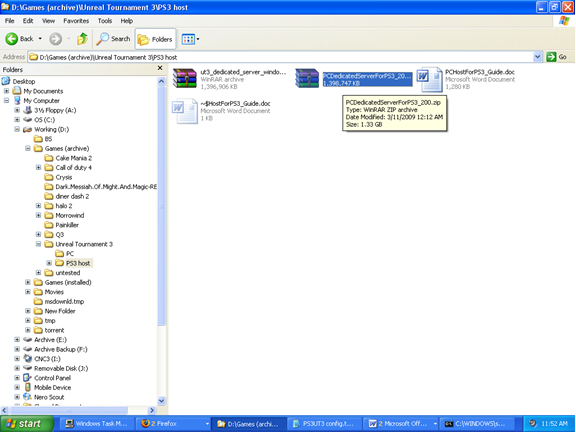Open the Search pane
The width and height of the screenshot is (576, 433).
[x=113, y=39]
